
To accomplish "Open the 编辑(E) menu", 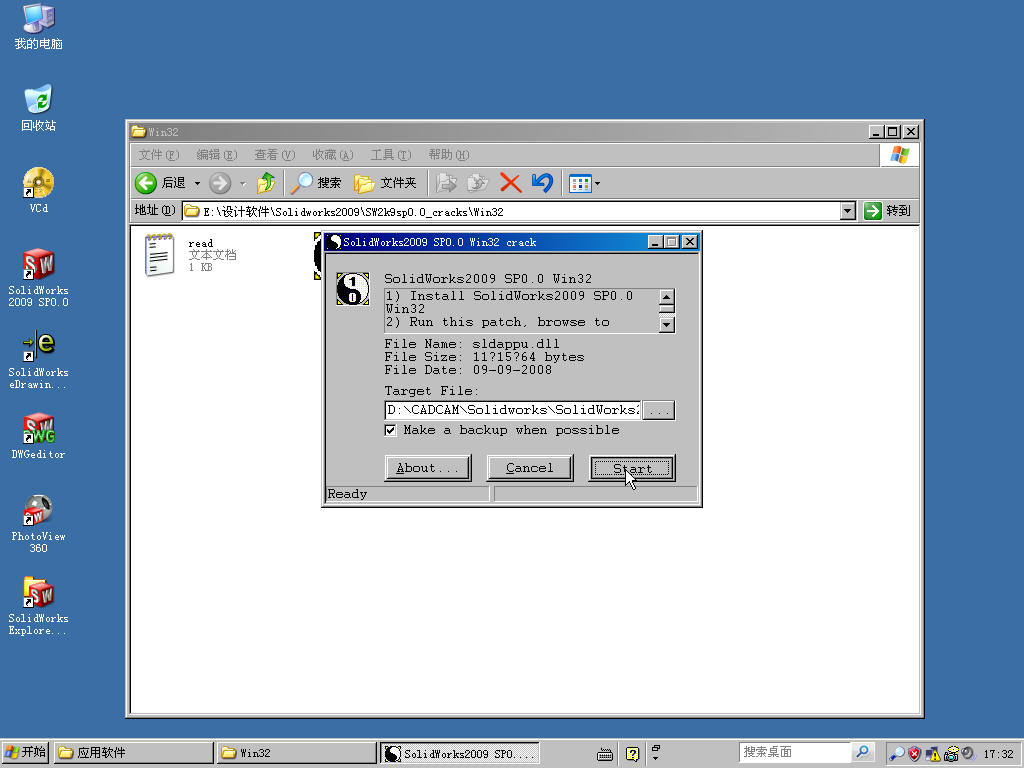I will [217, 155].
